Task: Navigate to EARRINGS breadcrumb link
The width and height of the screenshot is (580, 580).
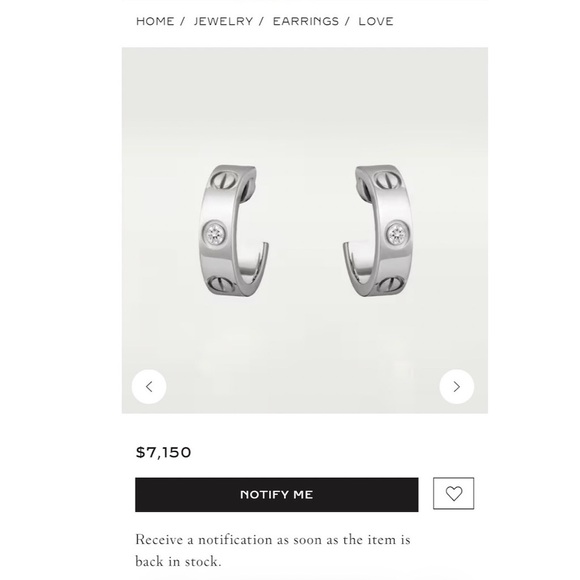Action: (306, 21)
